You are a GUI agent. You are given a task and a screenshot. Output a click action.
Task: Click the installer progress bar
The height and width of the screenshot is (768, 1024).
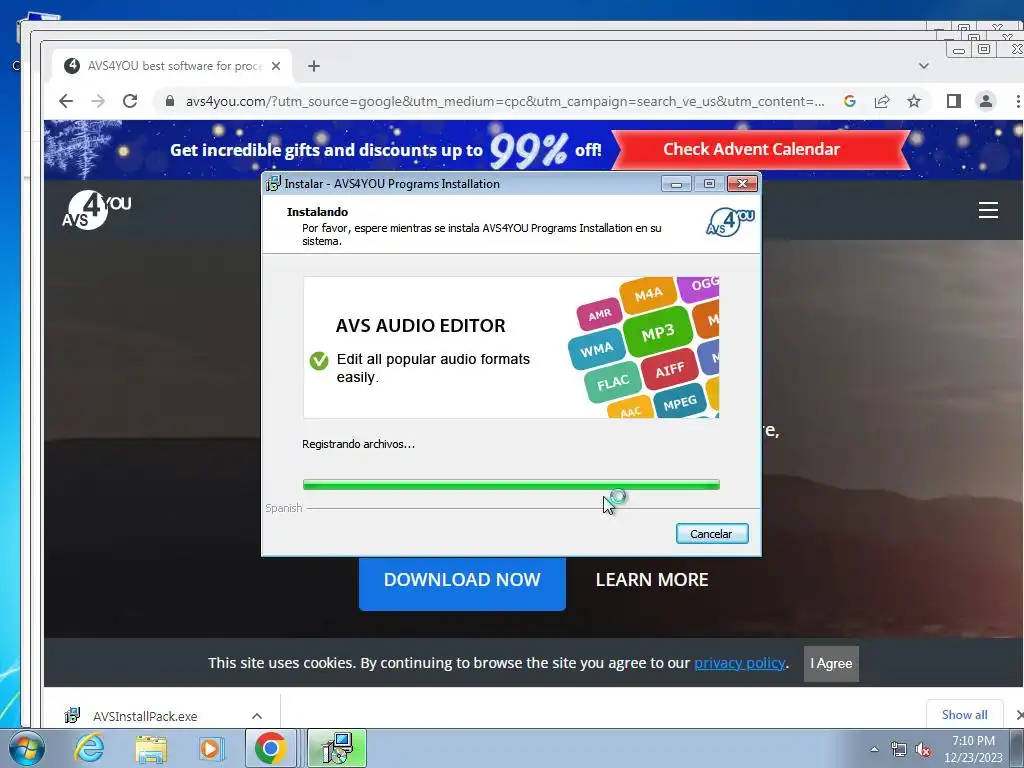(x=511, y=485)
